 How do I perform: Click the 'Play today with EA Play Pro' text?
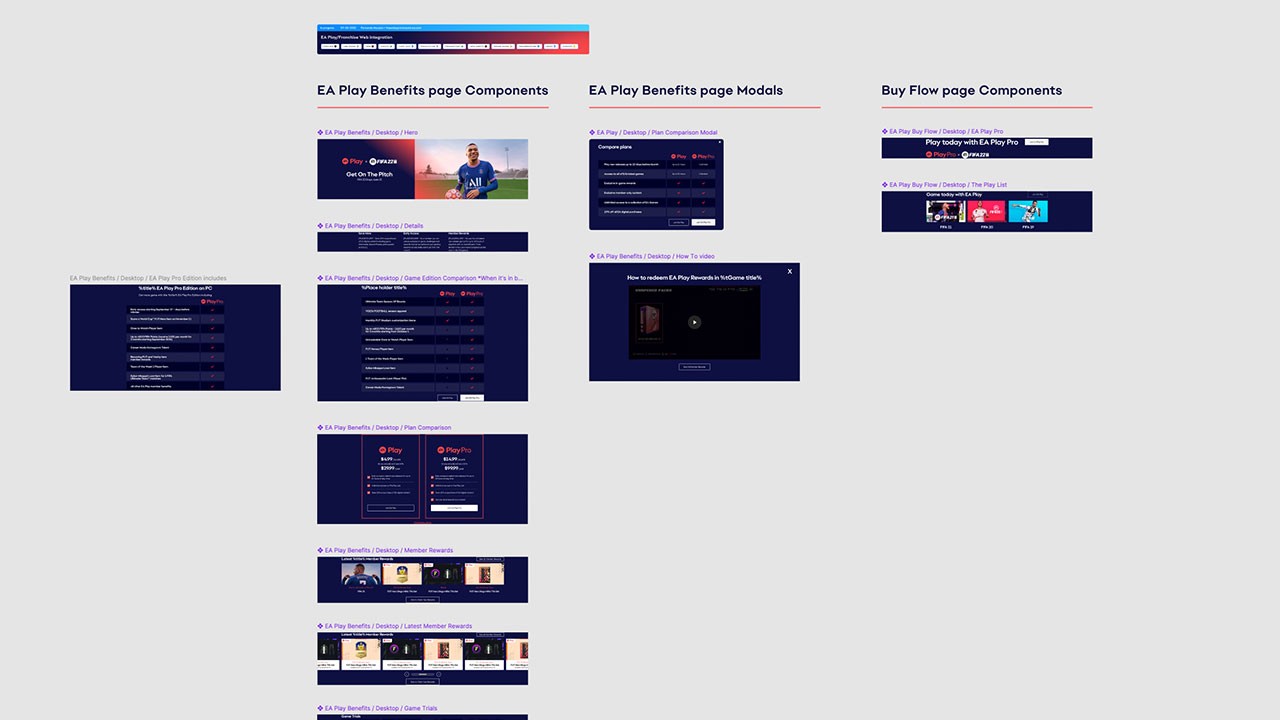click(x=972, y=142)
